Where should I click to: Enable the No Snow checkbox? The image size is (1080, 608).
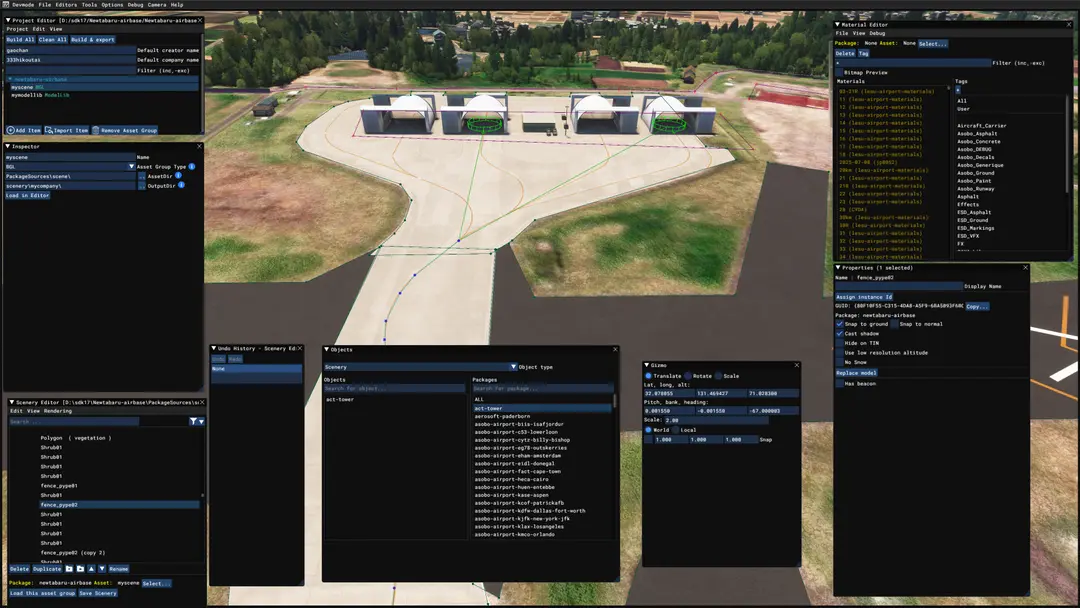[840, 362]
